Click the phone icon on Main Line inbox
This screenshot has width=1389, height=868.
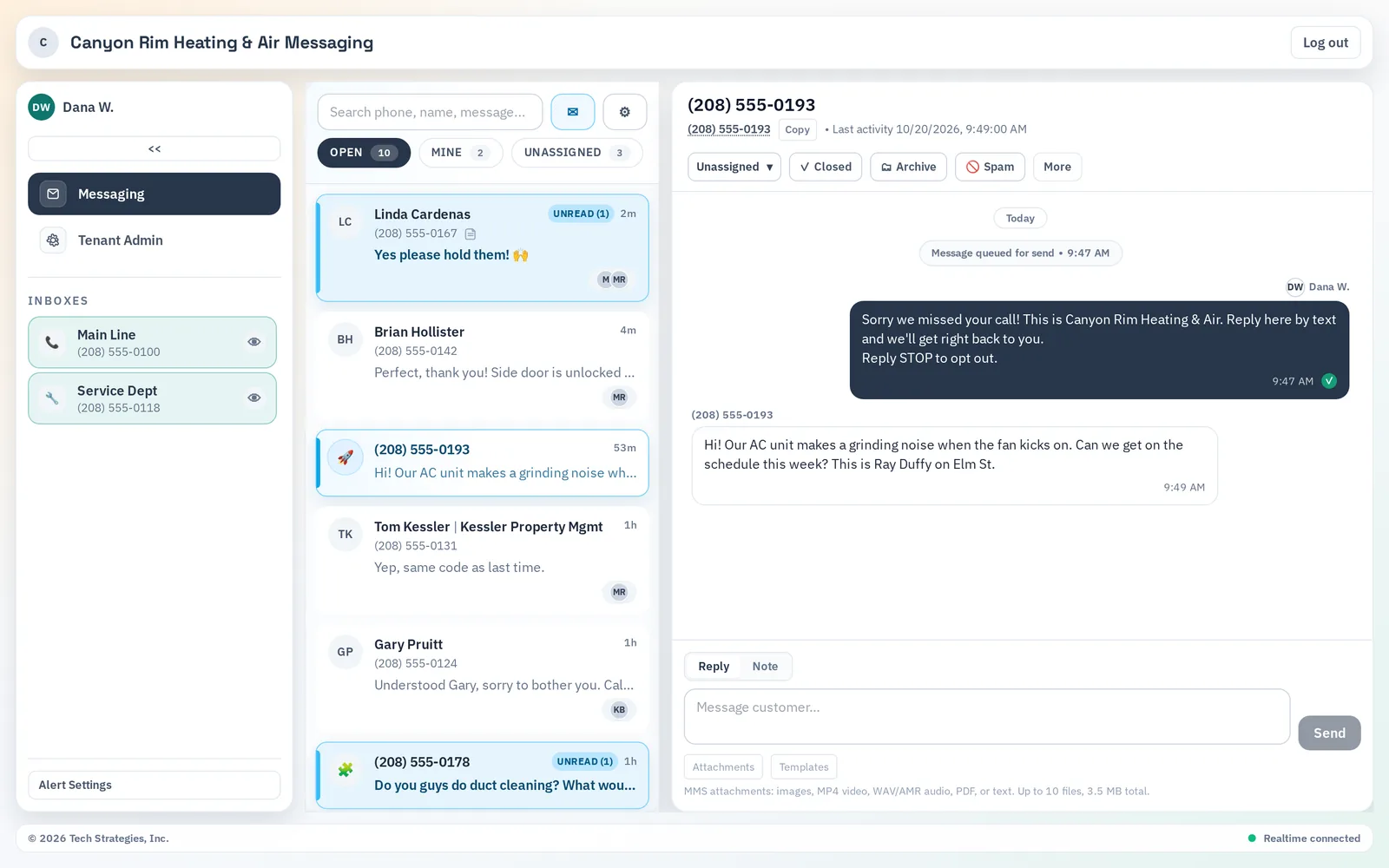(52, 343)
